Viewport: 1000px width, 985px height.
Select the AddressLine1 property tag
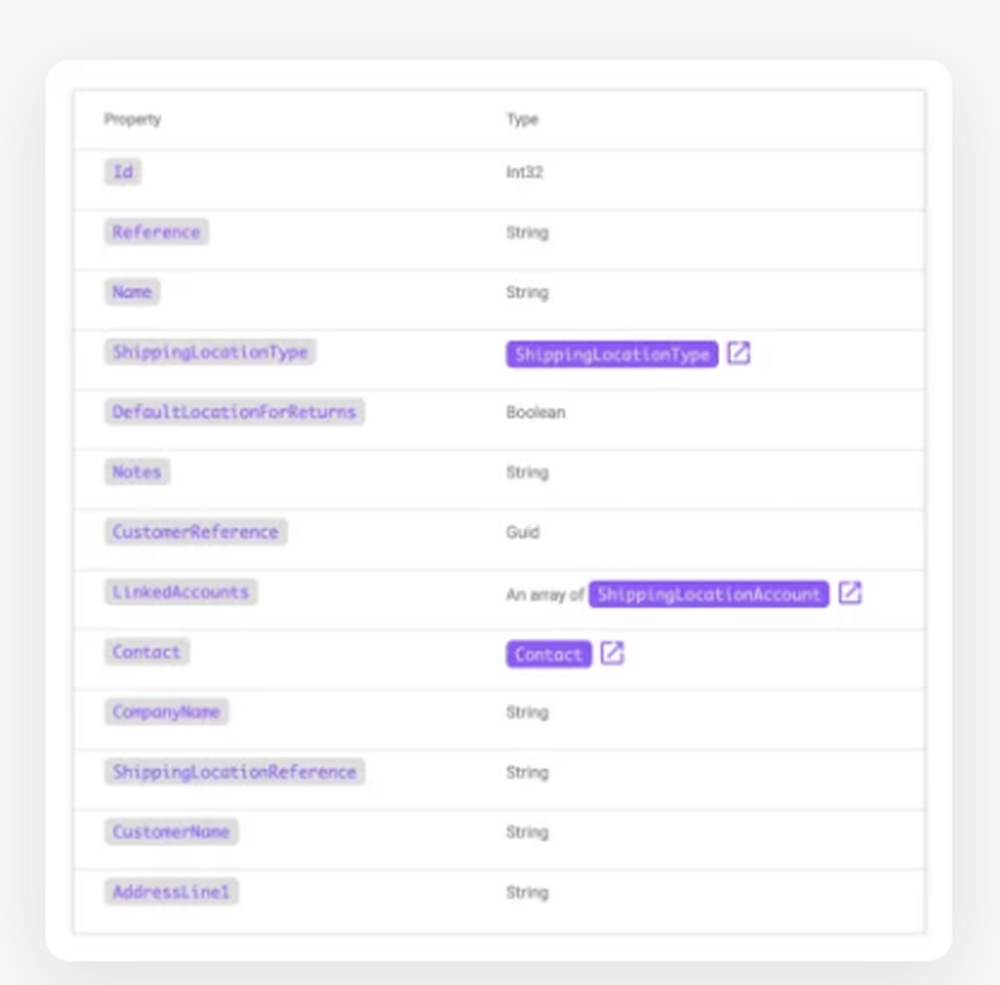point(171,892)
